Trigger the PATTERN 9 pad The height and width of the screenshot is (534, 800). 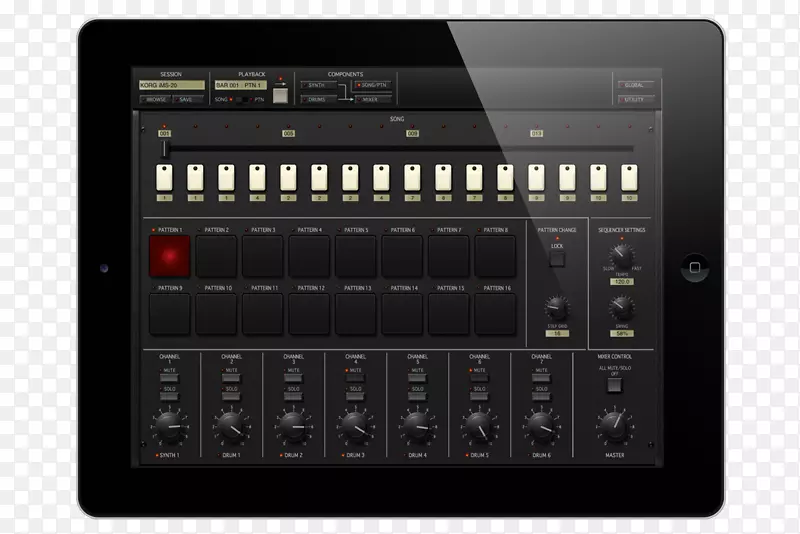click(170, 314)
